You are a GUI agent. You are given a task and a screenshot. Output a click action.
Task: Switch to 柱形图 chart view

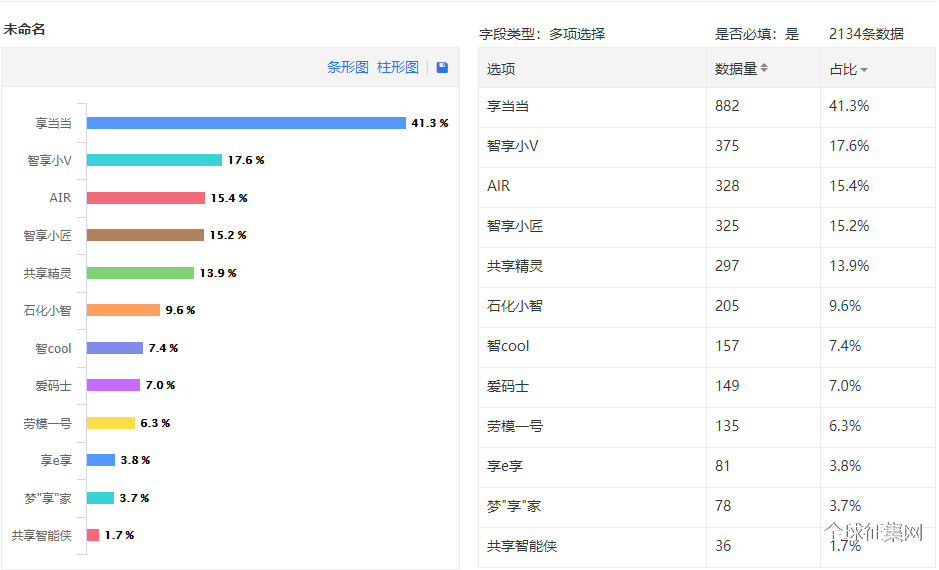[x=397, y=67]
